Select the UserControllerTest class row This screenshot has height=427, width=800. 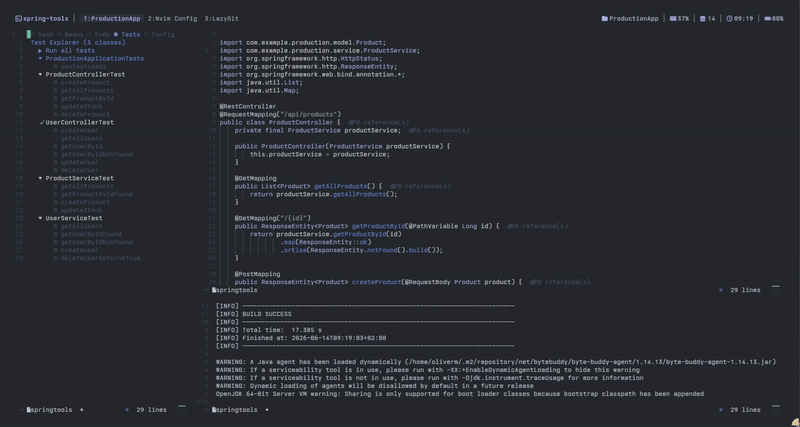[x=80, y=122]
